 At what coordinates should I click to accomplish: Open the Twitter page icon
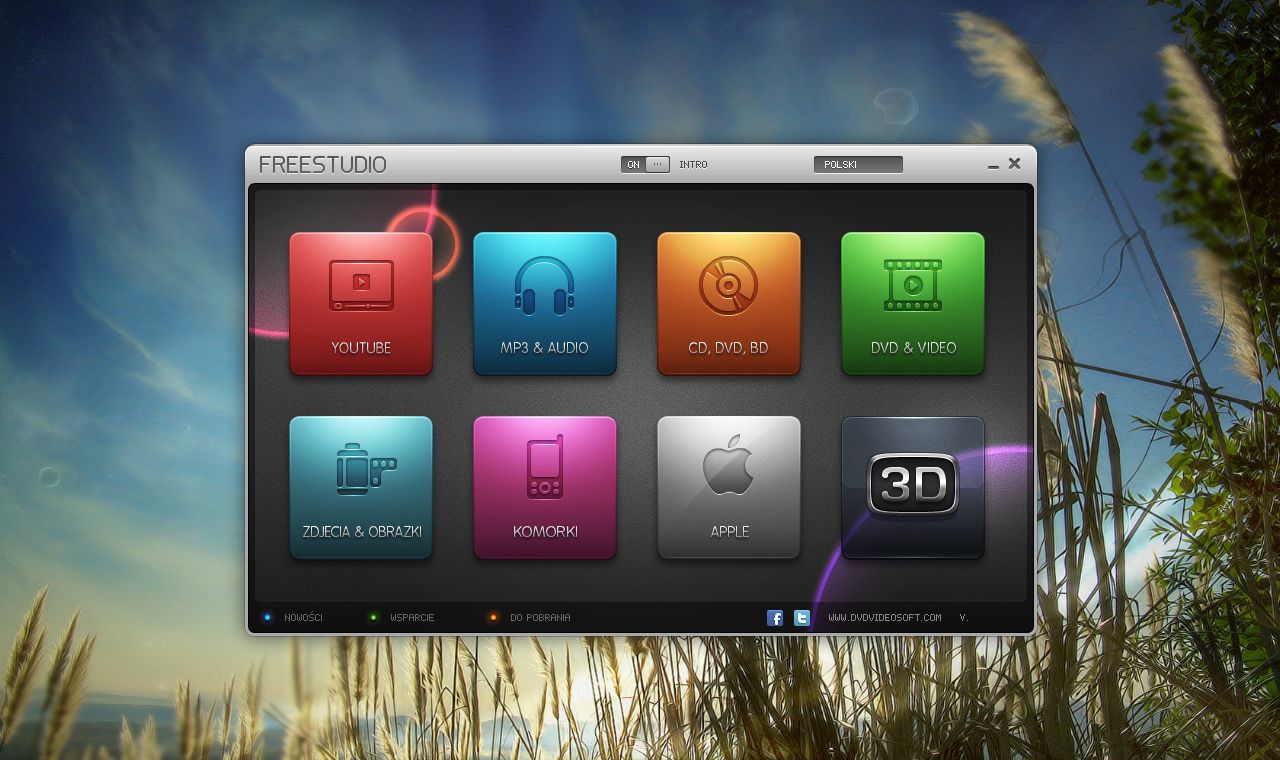[x=802, y=618]
